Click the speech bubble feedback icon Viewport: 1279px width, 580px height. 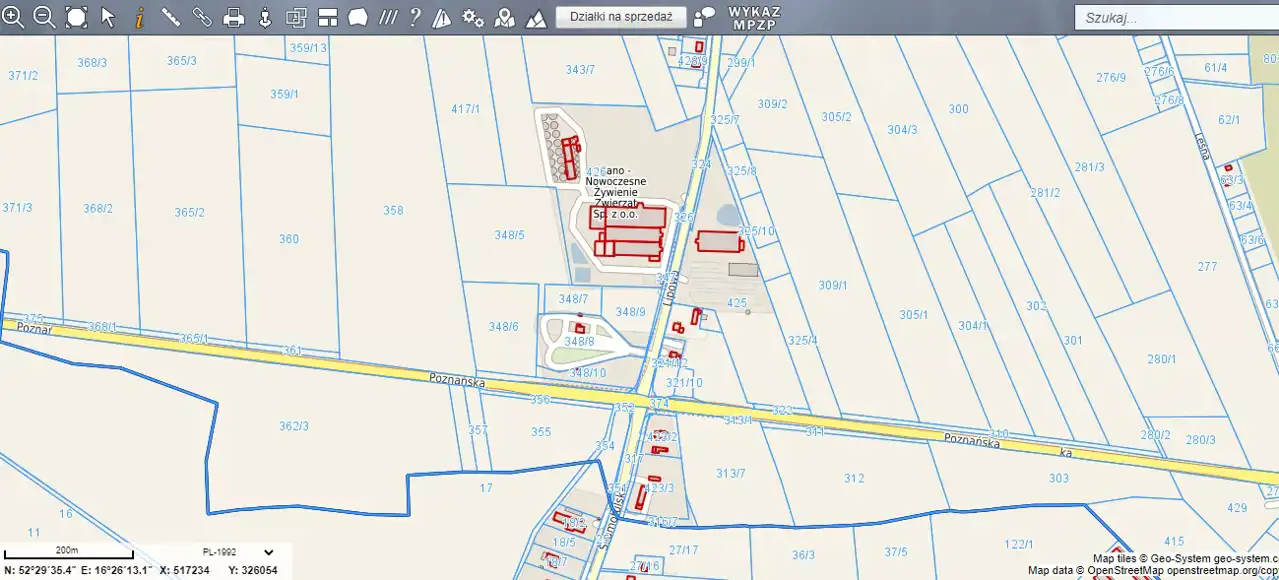click(705, 17)
